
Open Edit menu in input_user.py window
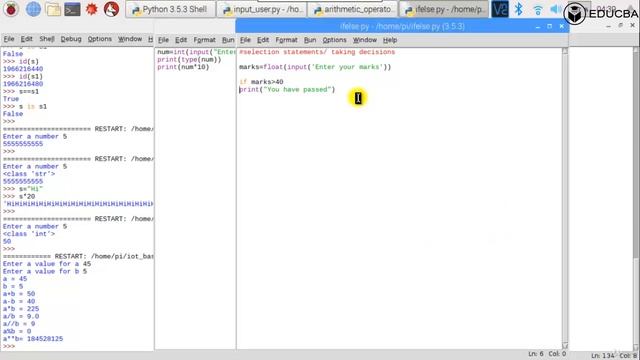[181, 40]
